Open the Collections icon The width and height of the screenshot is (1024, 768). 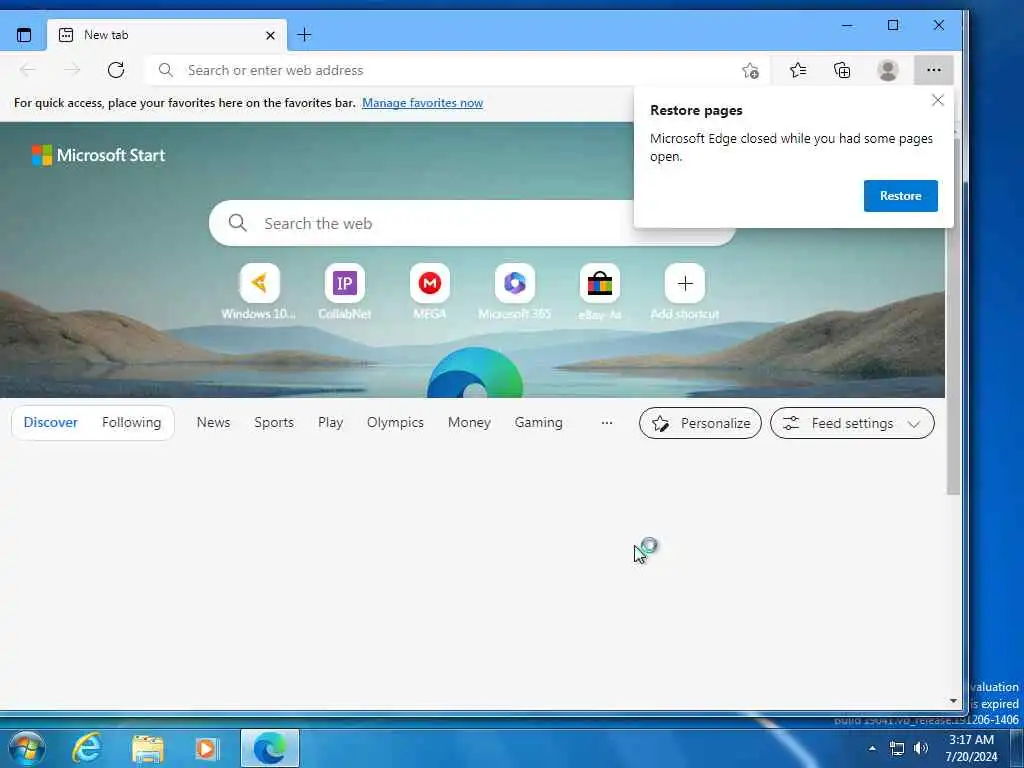[x=842, y=70]
